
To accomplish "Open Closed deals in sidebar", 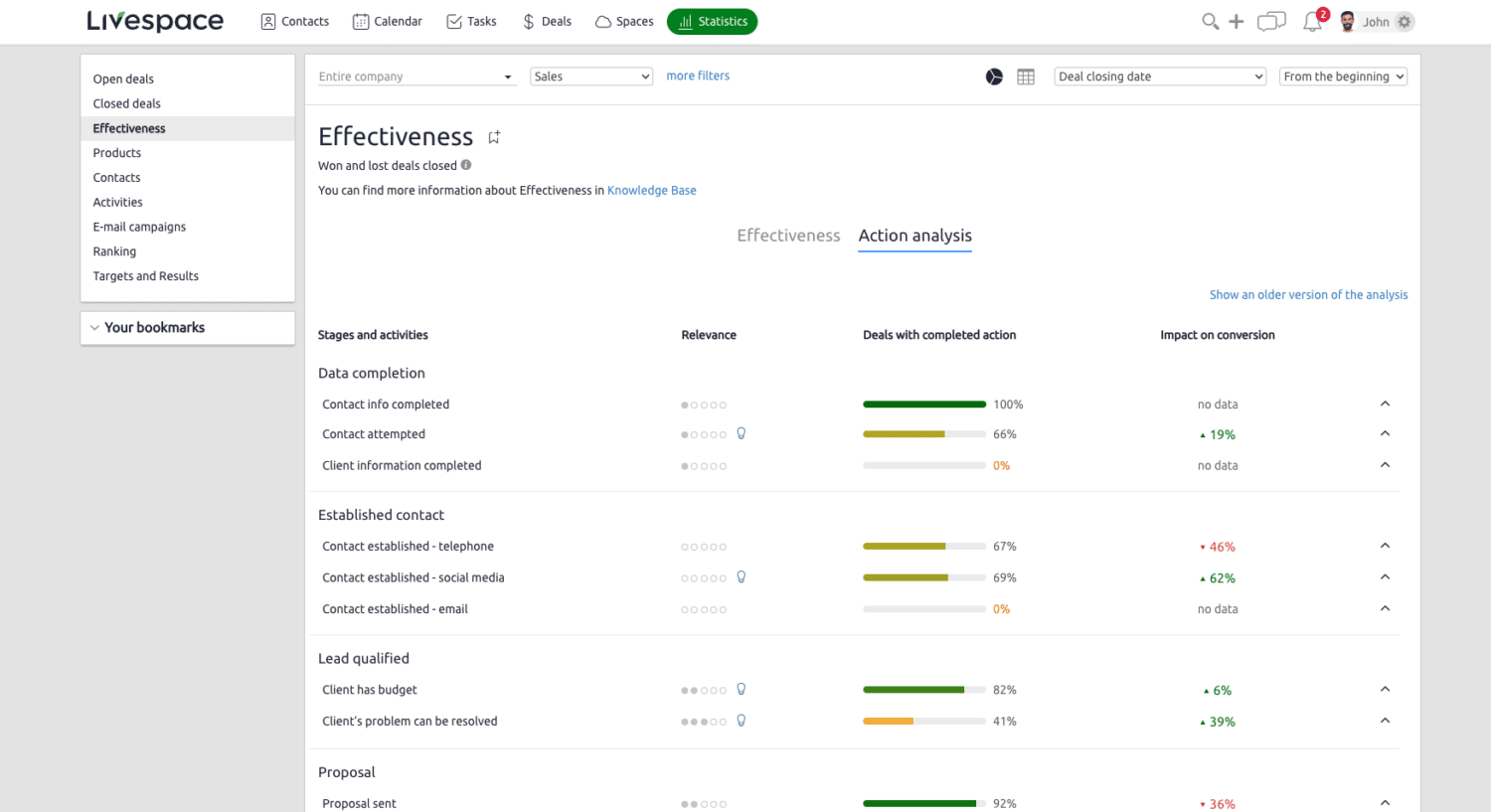I will (127, 103).
